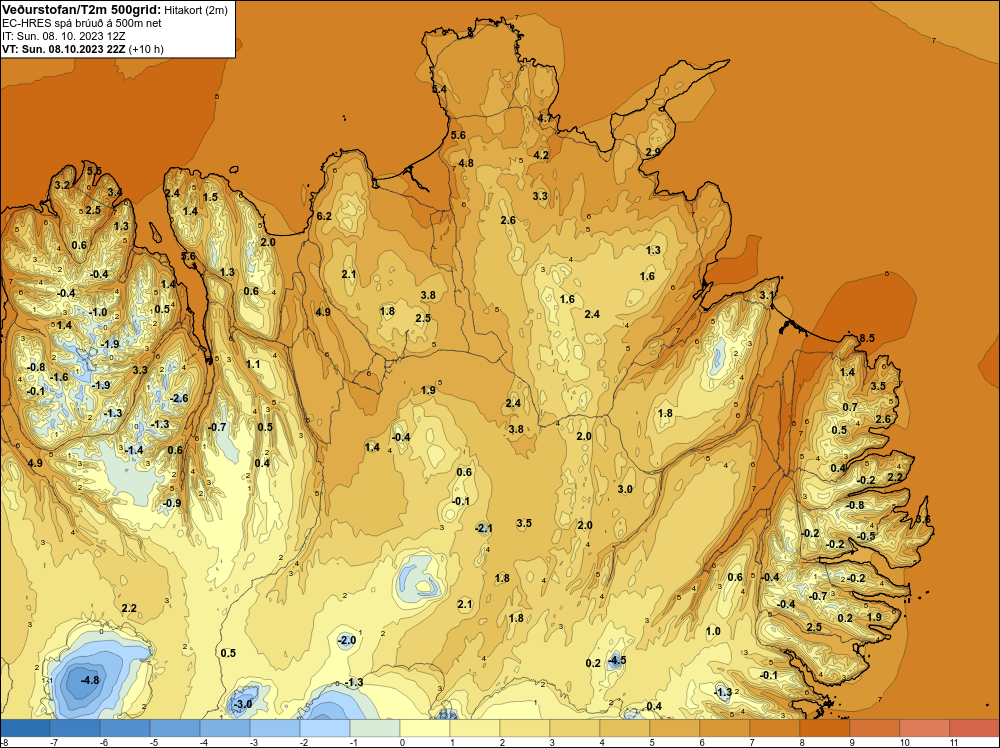Image resolution: width=1000 pixels, height=748 pixels.
Task: Pick the legend swatch between -5 and -4
Action: coord(175,728)
